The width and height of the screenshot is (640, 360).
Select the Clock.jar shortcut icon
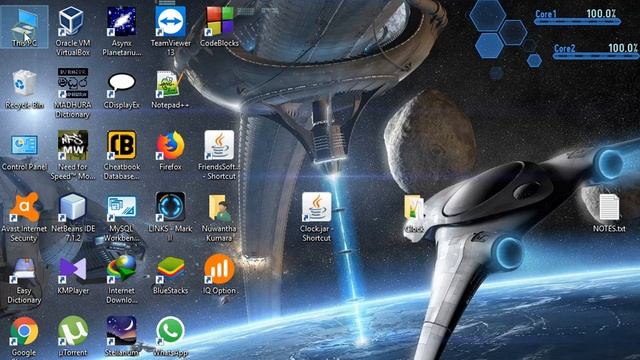point(317,218)
